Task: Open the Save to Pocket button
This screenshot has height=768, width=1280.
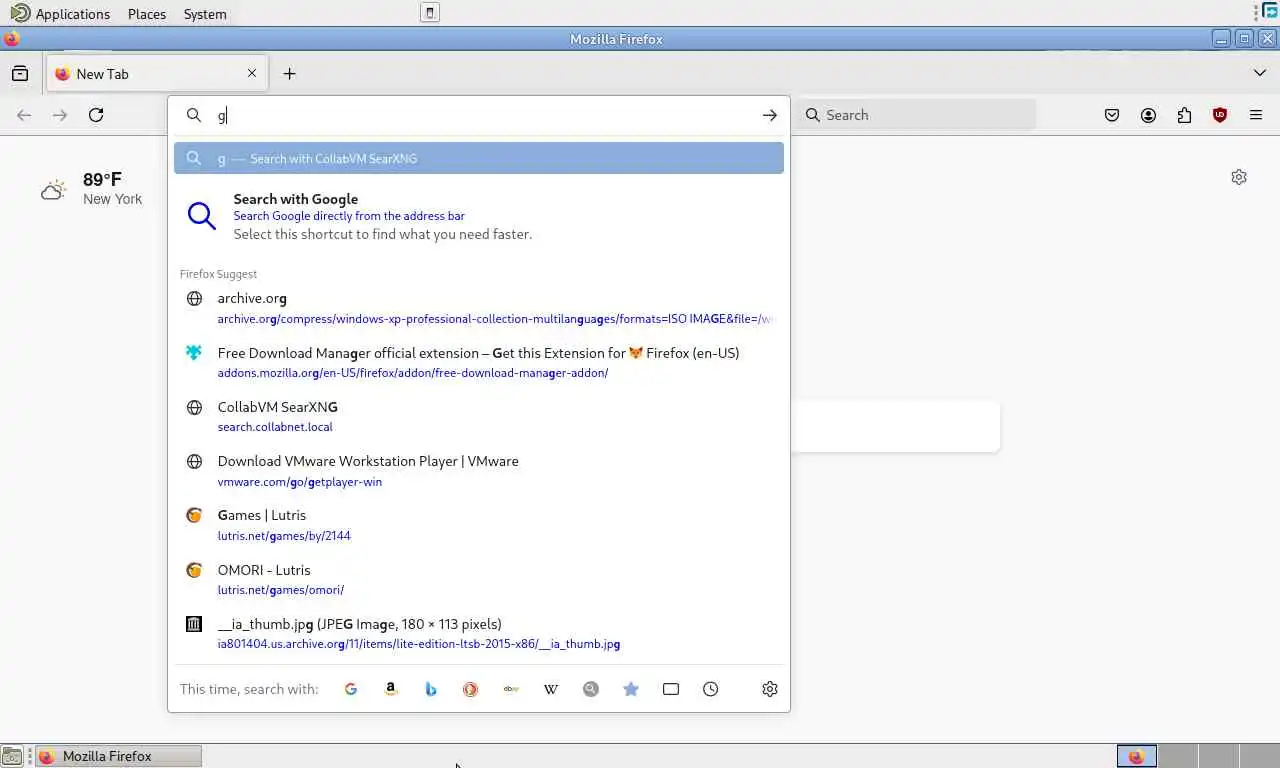Action: click(x=1112, y=115)
